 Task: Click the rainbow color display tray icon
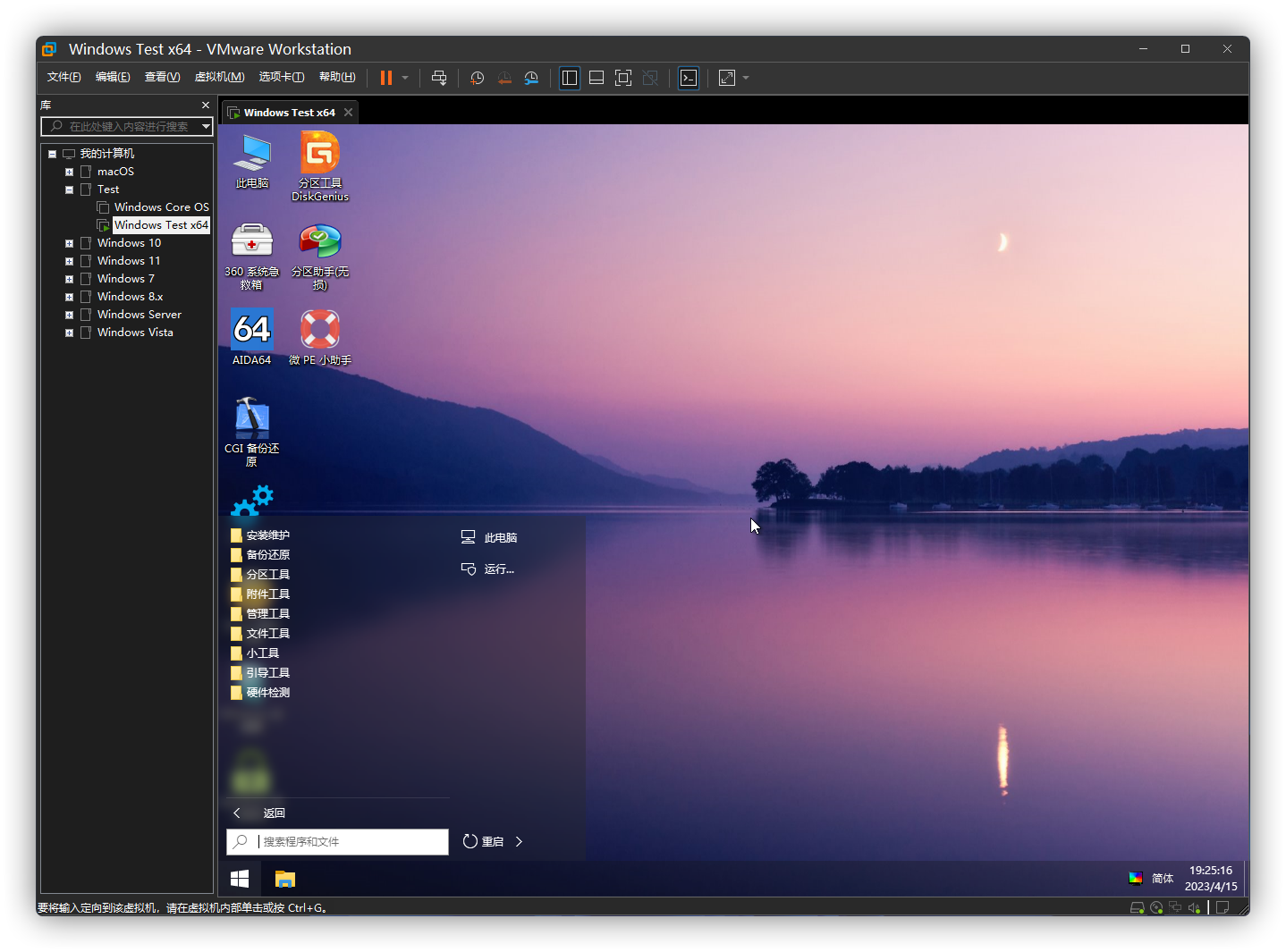click(x=1135, y=878)
